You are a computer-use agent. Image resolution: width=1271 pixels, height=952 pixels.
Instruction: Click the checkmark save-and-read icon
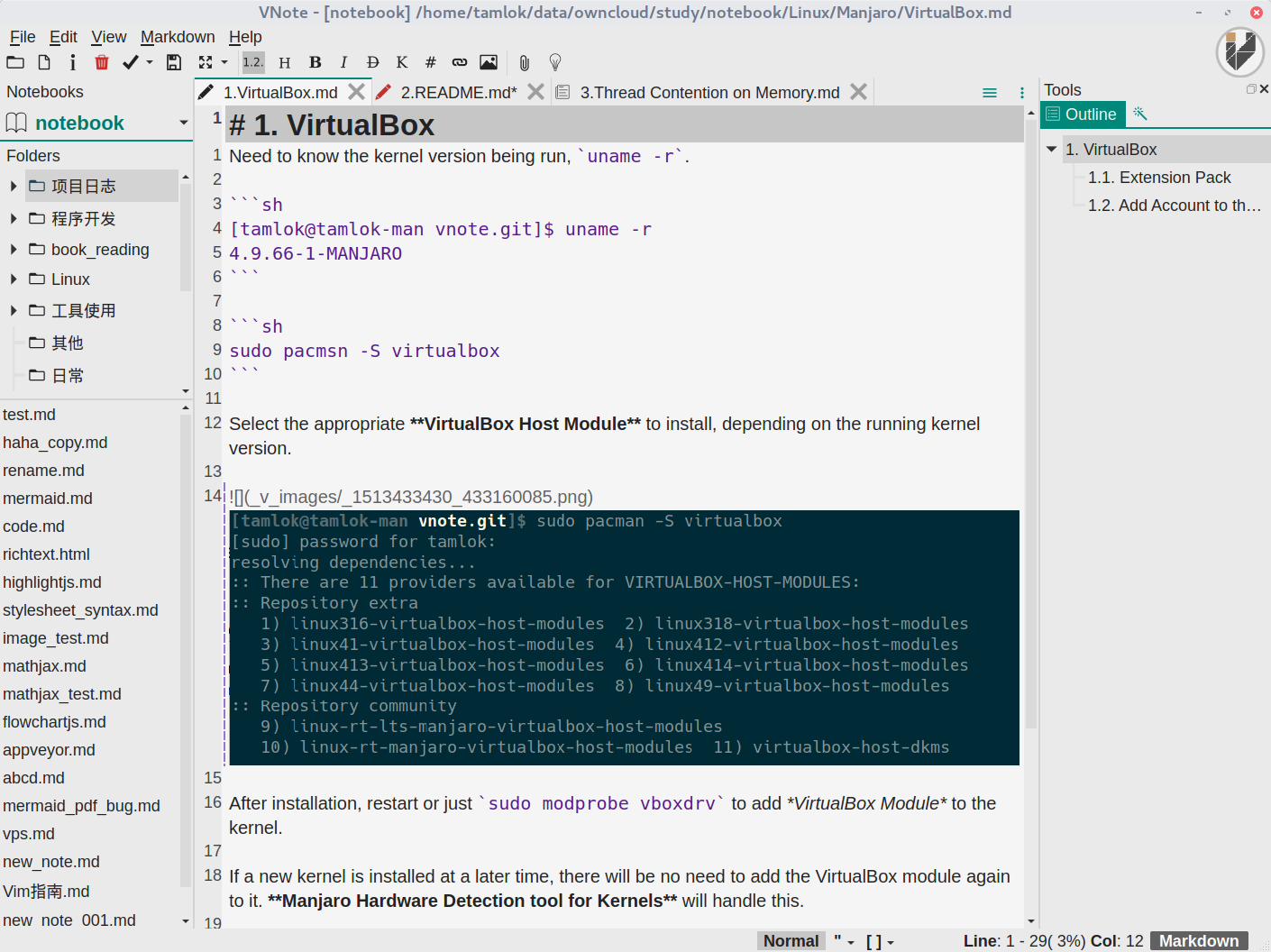click(x=131, y=62)
